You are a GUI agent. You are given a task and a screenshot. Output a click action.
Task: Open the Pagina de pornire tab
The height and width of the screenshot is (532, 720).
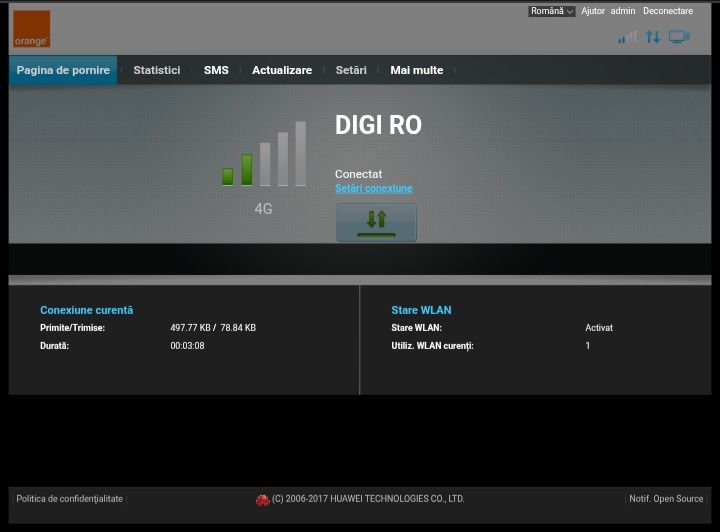coord(63,70)
